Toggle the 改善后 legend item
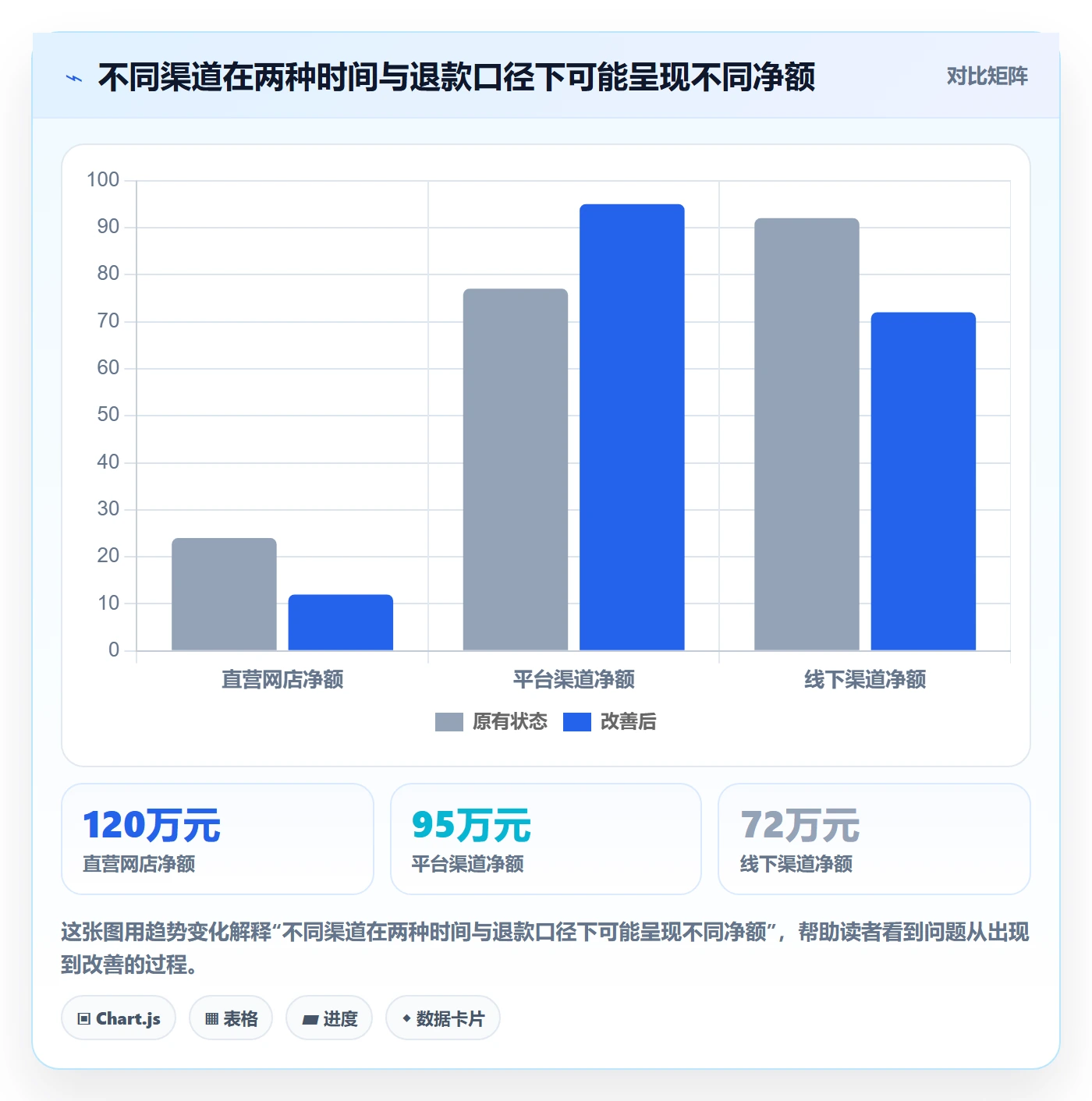 point(610,721)
